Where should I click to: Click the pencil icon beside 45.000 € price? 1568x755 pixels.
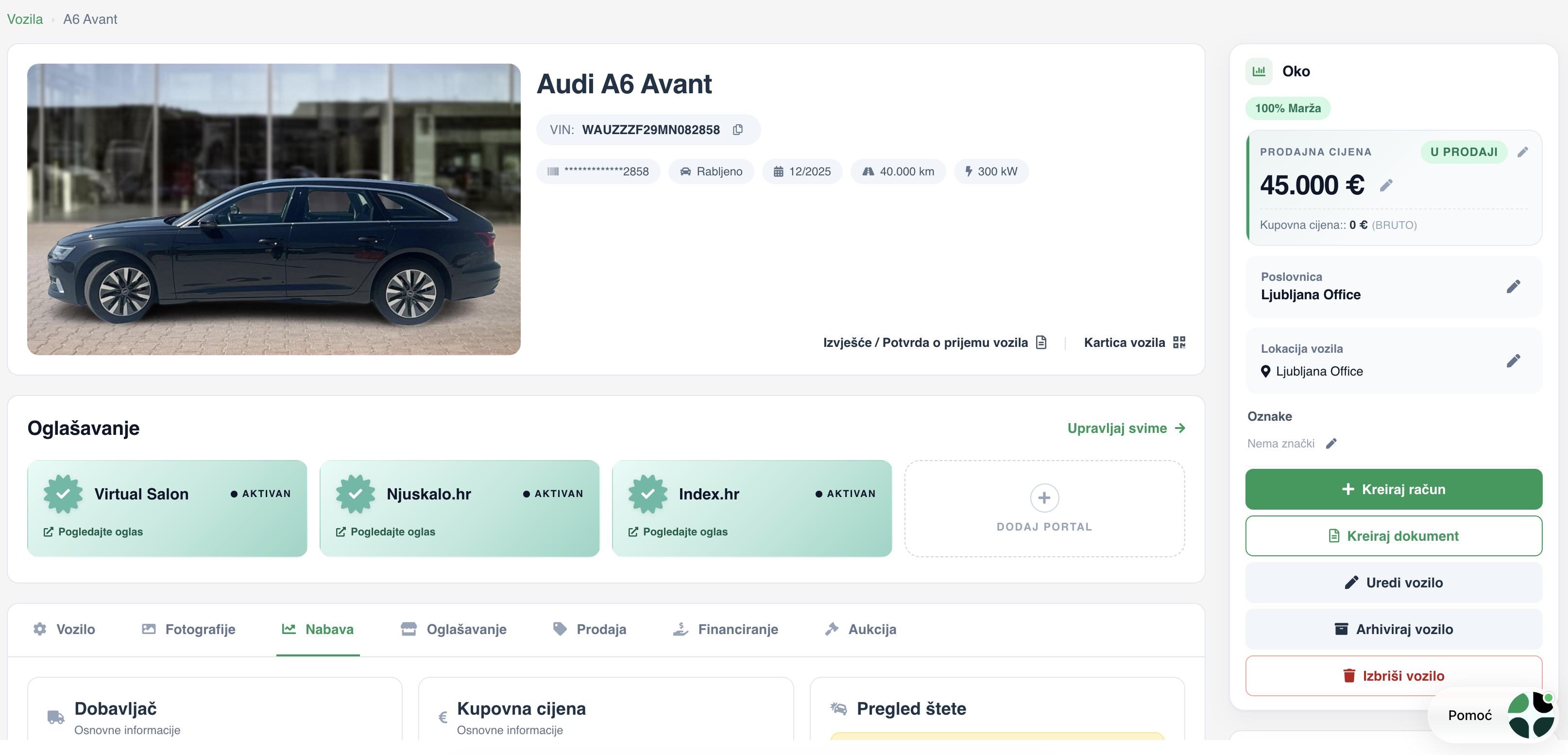coord(1386,185)
